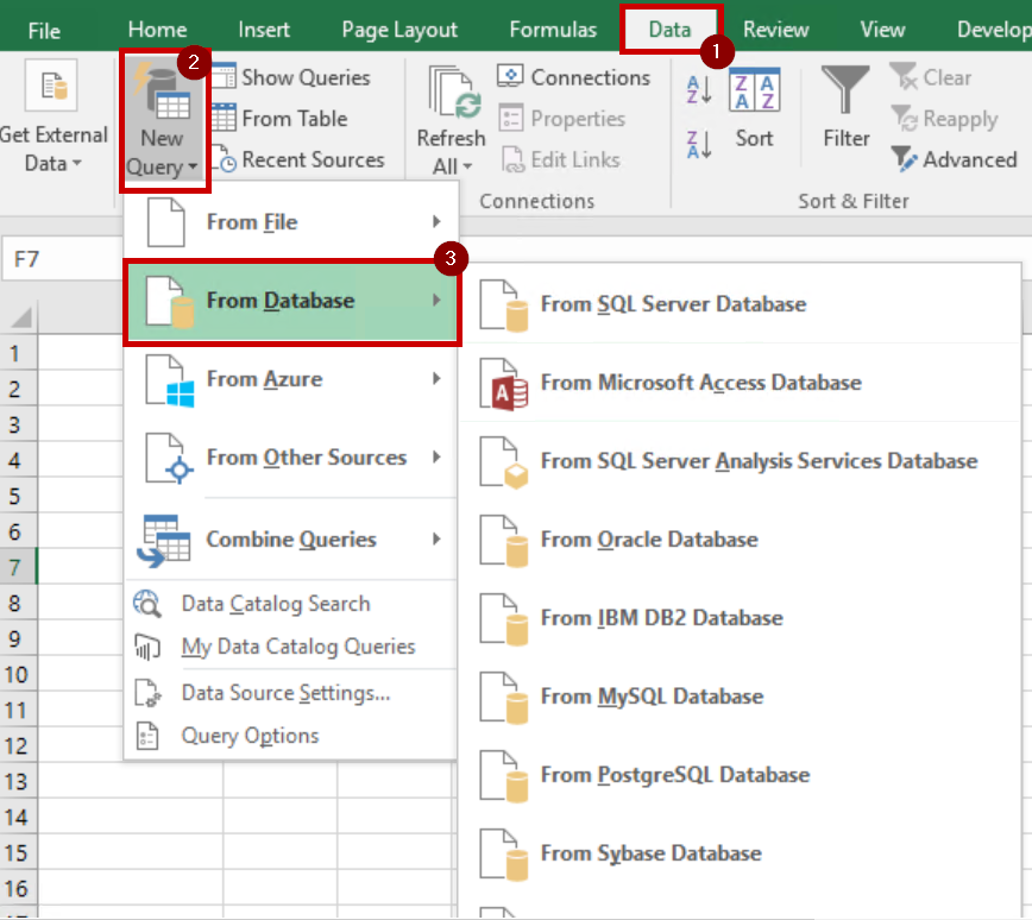Switch to the Home tab
The width and height of the screenshot is (1032, 920).
(157, 30)
